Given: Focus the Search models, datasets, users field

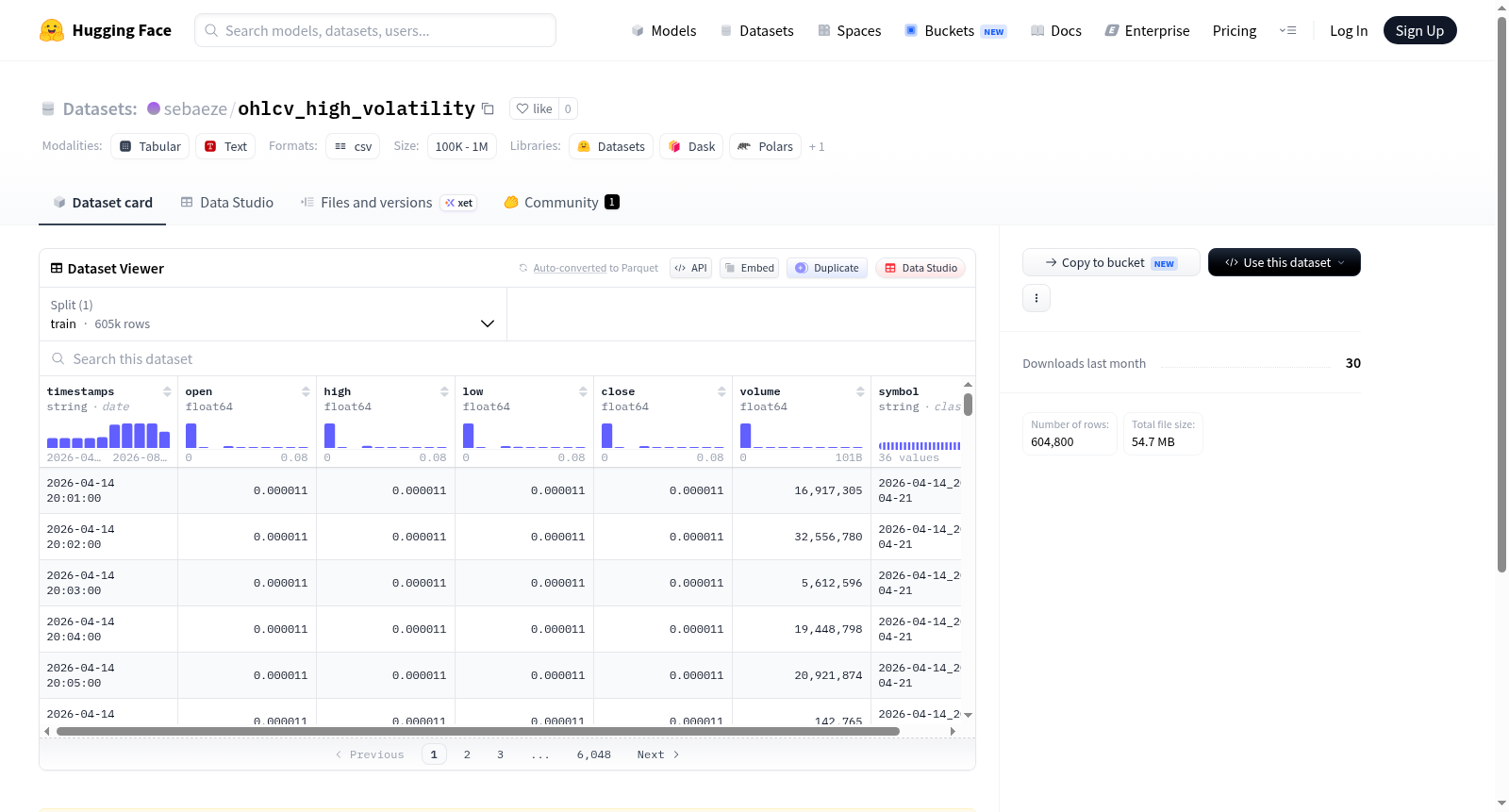Looking at the screenshot, I should point(375,30).
